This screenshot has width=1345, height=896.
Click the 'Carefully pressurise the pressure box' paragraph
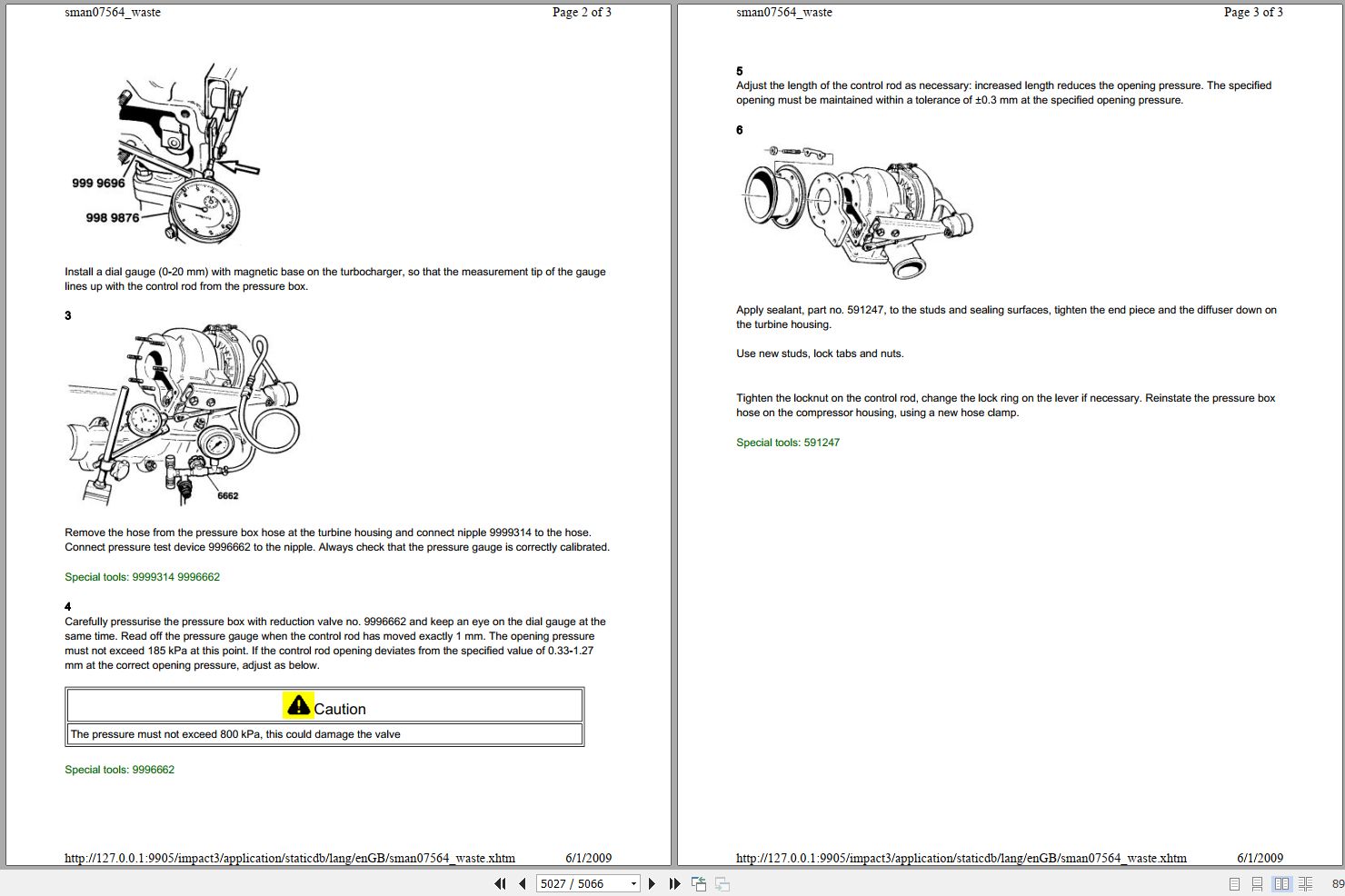point(335,643)
